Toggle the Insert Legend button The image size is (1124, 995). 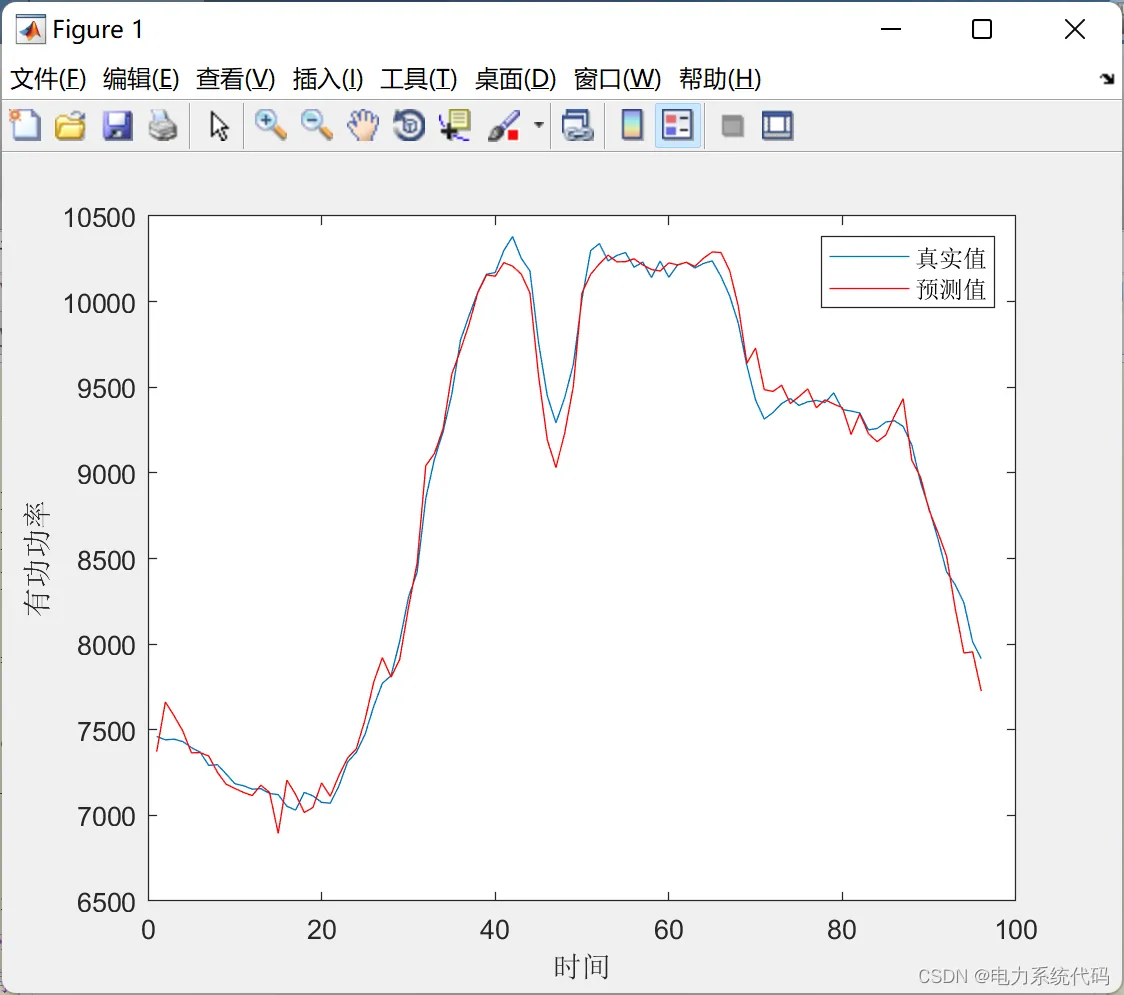[677, 125]
